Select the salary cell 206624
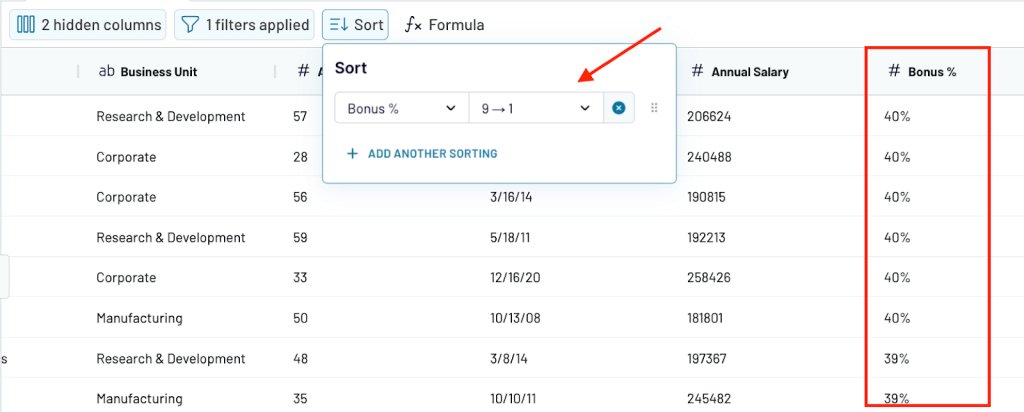The width and height of the screenshot is (1024, 412). point(709,116)
